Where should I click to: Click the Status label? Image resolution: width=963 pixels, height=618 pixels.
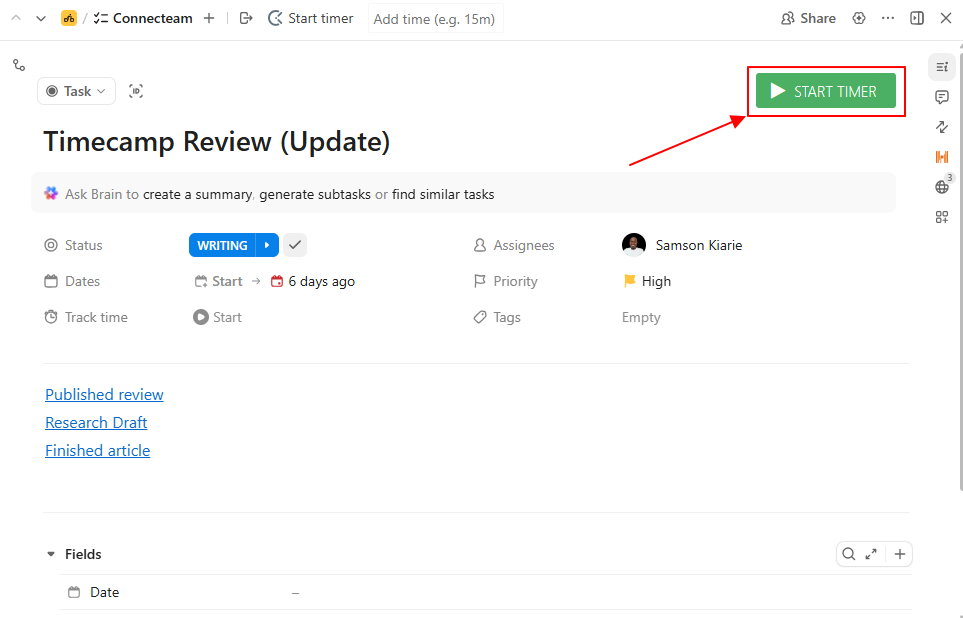(x=84, y=245)
